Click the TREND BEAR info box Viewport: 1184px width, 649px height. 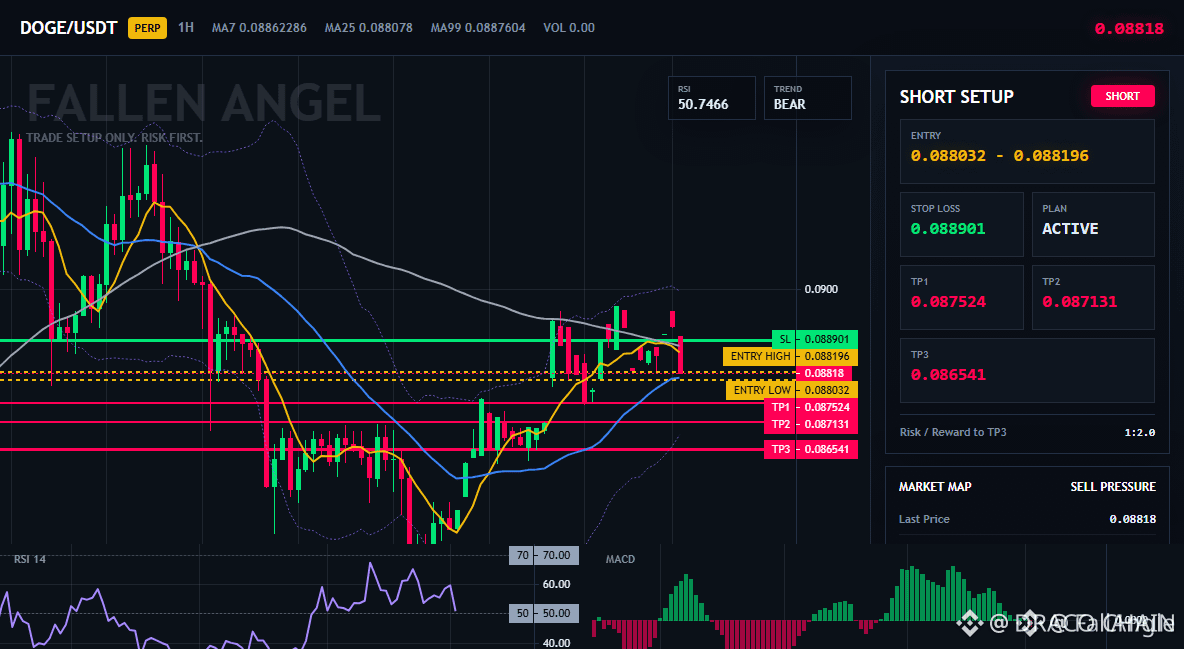tap(807, 97)
